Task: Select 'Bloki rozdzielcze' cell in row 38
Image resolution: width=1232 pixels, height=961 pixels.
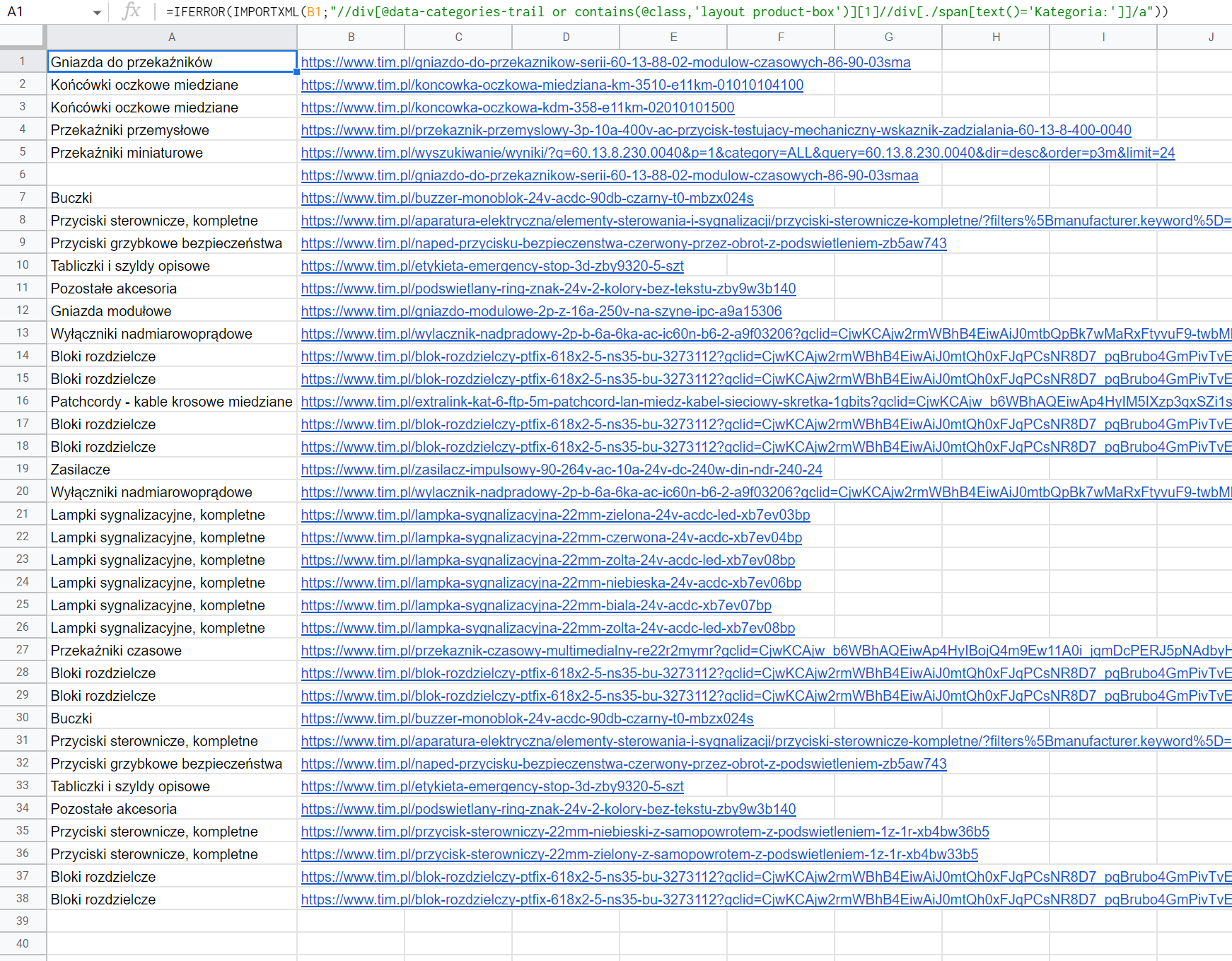Action: [172, 899]
